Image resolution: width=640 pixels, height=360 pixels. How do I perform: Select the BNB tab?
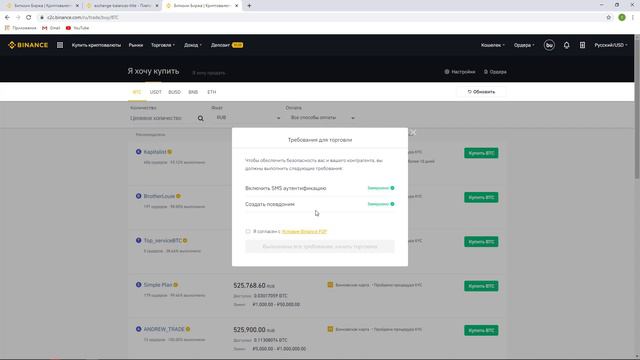pyautogui.click(x=193, y=92)
